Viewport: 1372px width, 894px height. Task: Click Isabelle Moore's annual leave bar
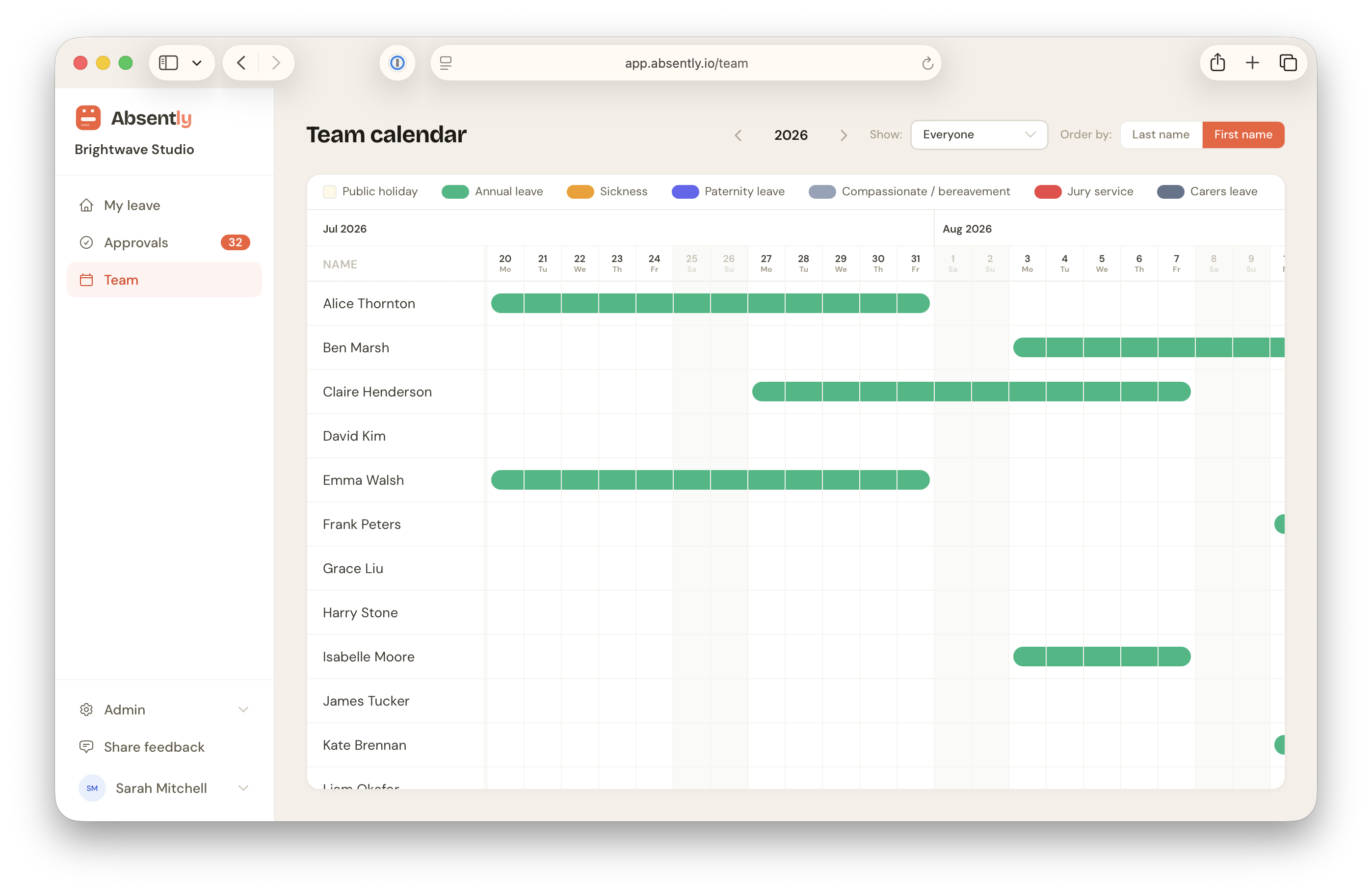point(1101,657)
